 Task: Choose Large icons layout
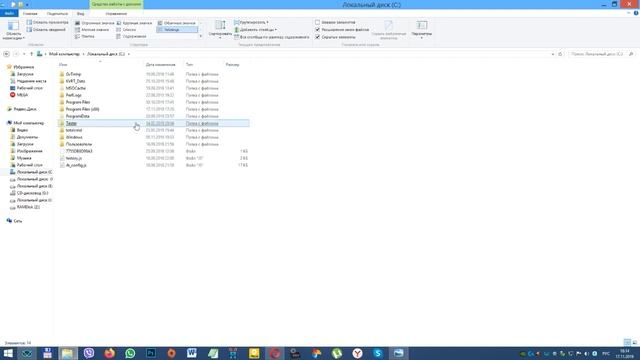coord(134,23)
